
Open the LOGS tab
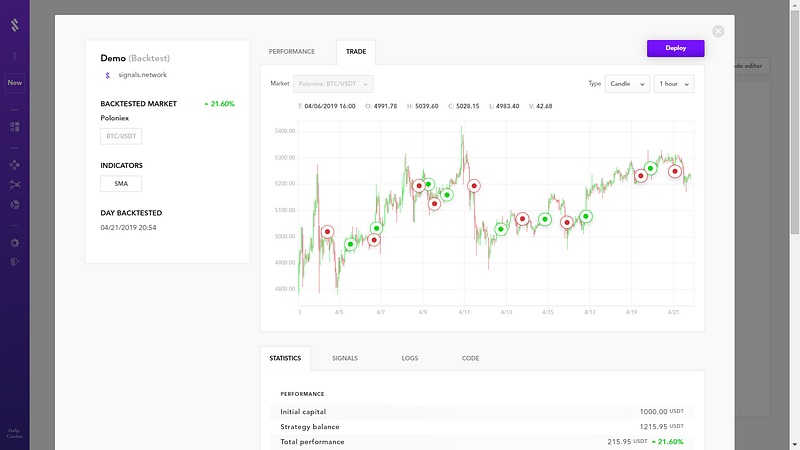(x=410, y=358)
